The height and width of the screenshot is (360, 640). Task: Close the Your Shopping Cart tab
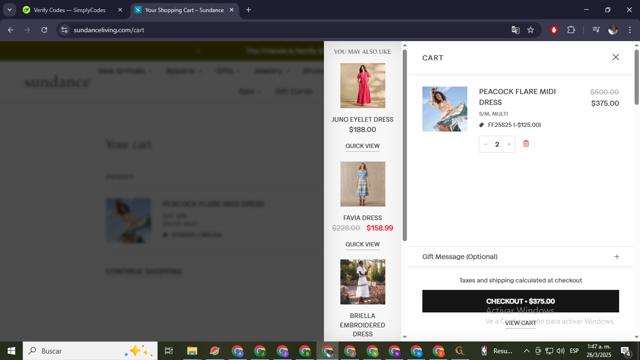pos(231,10)
